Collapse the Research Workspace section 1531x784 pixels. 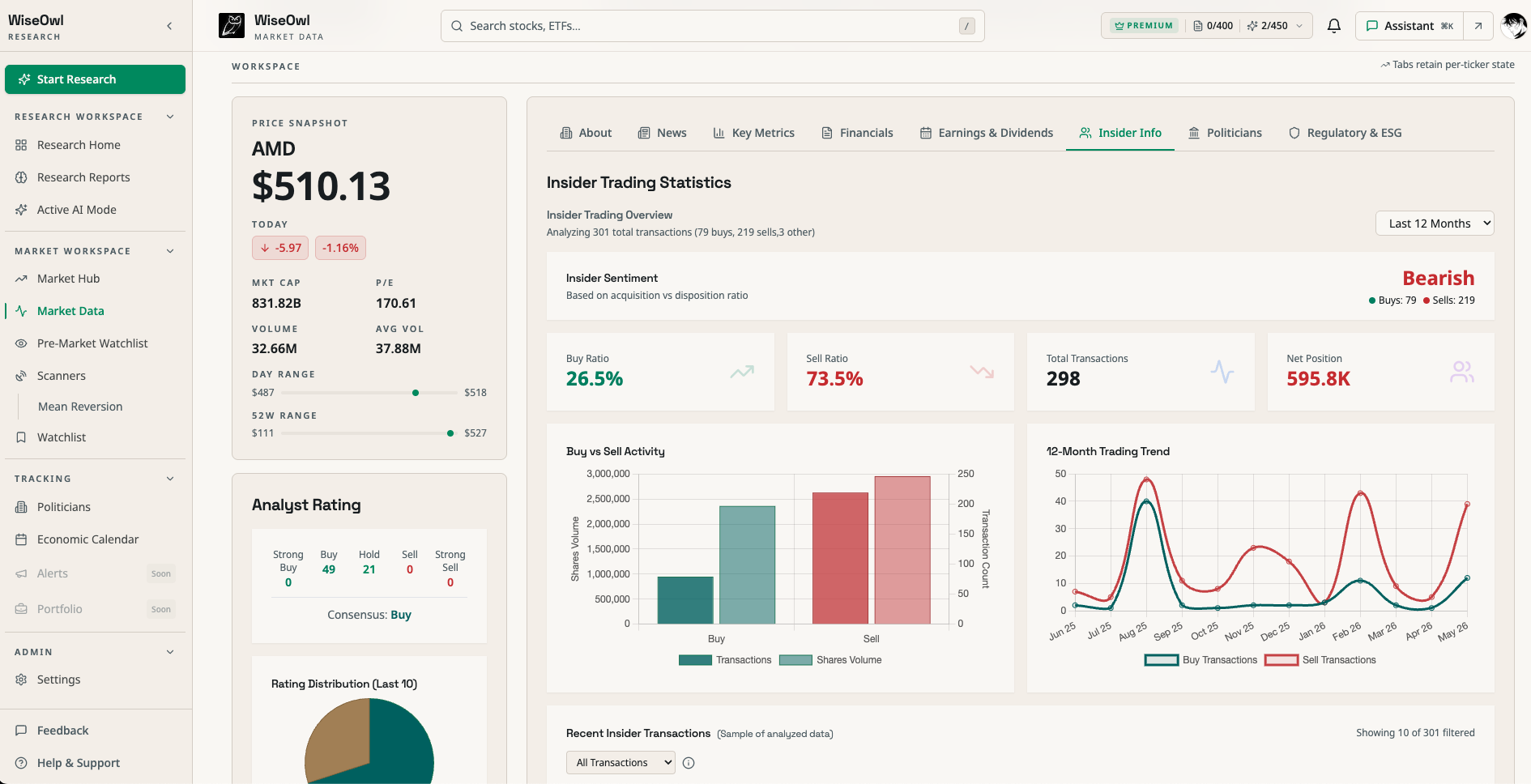(x=170, y=117)
